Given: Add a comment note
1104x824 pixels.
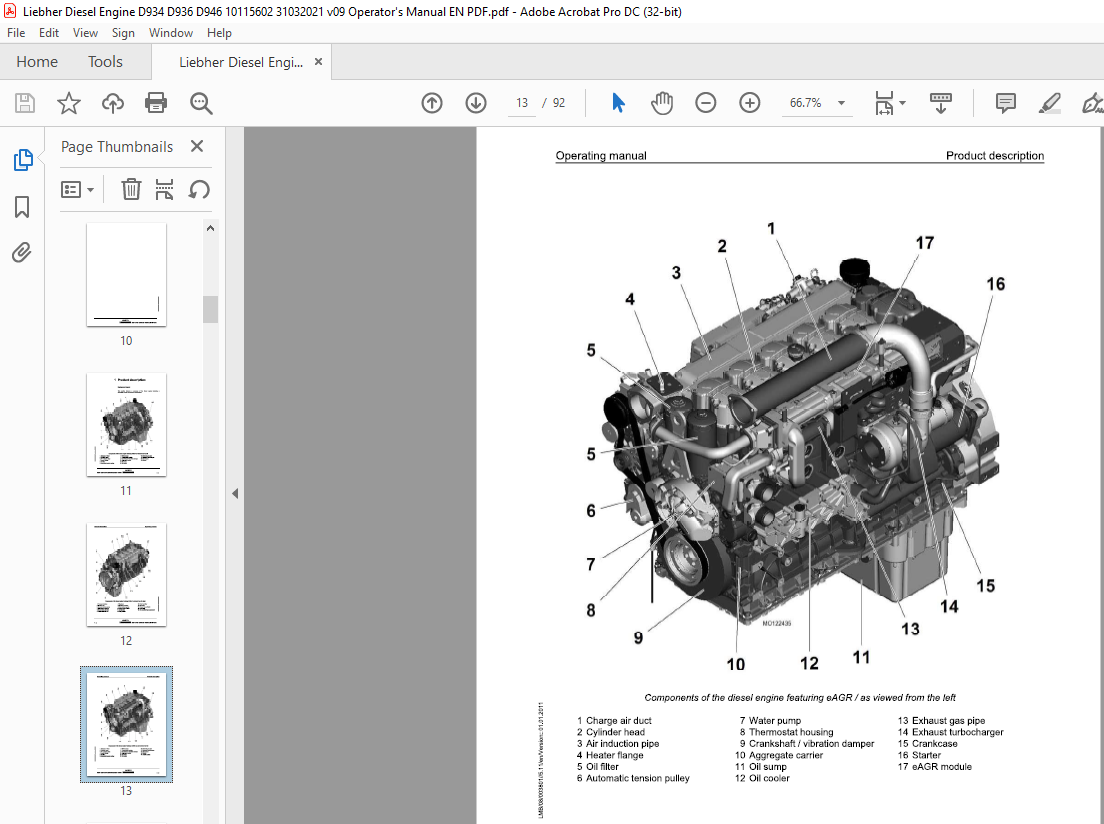Looking at the screenshot, I should (x=1005, y=104).
